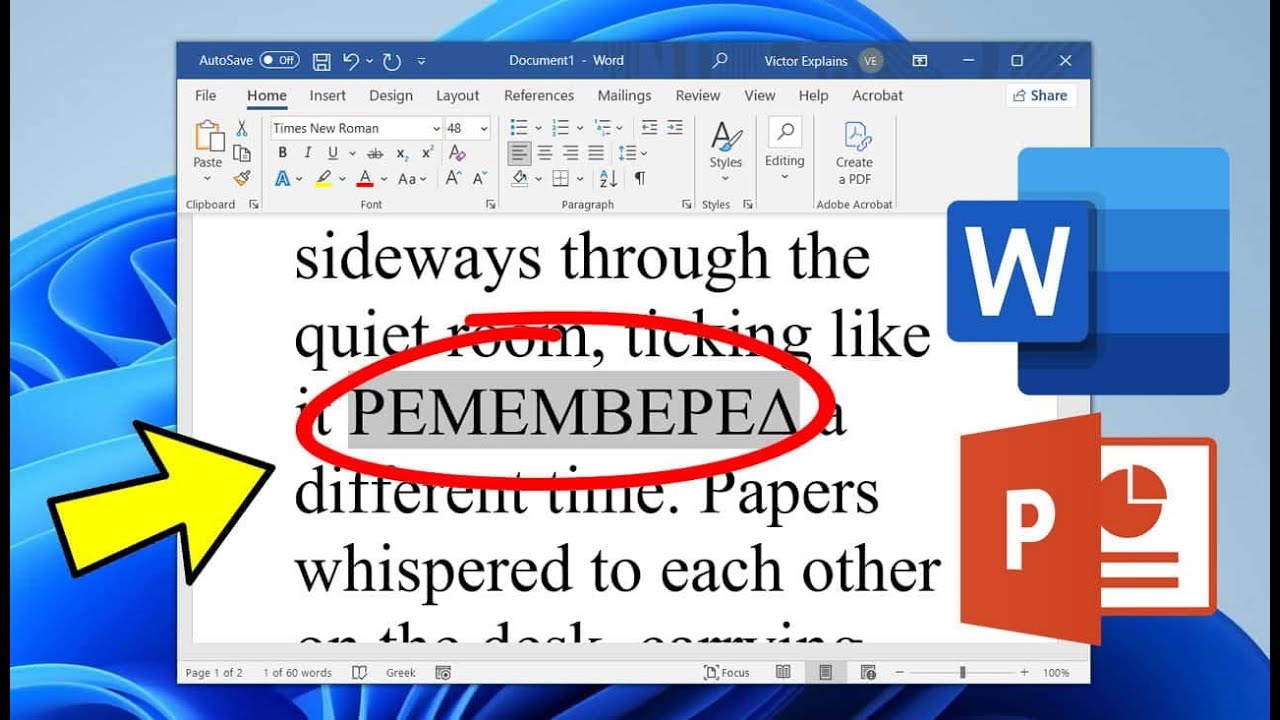Open the File menu
Screen dimensions: 1280x720
click(x=205, y=96)
